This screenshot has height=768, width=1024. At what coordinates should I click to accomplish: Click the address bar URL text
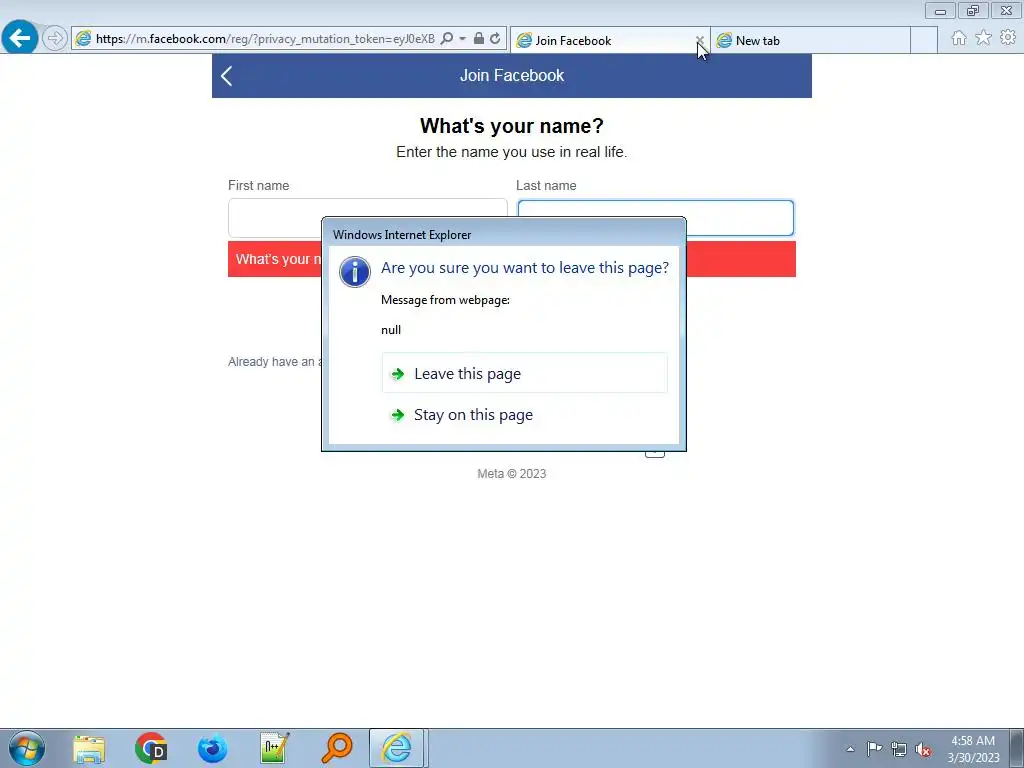tap(265, 39)
